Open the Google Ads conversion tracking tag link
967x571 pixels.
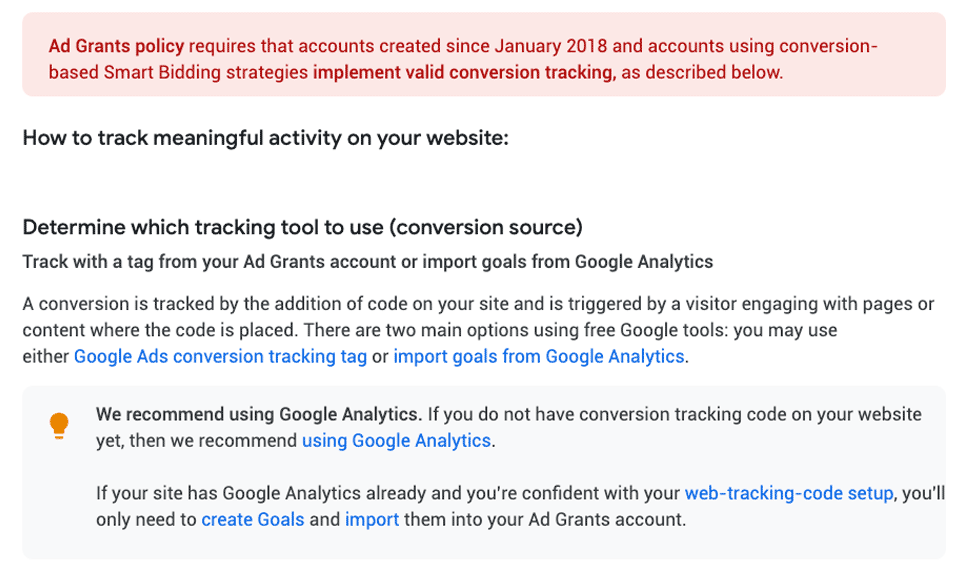pos(220,356)
